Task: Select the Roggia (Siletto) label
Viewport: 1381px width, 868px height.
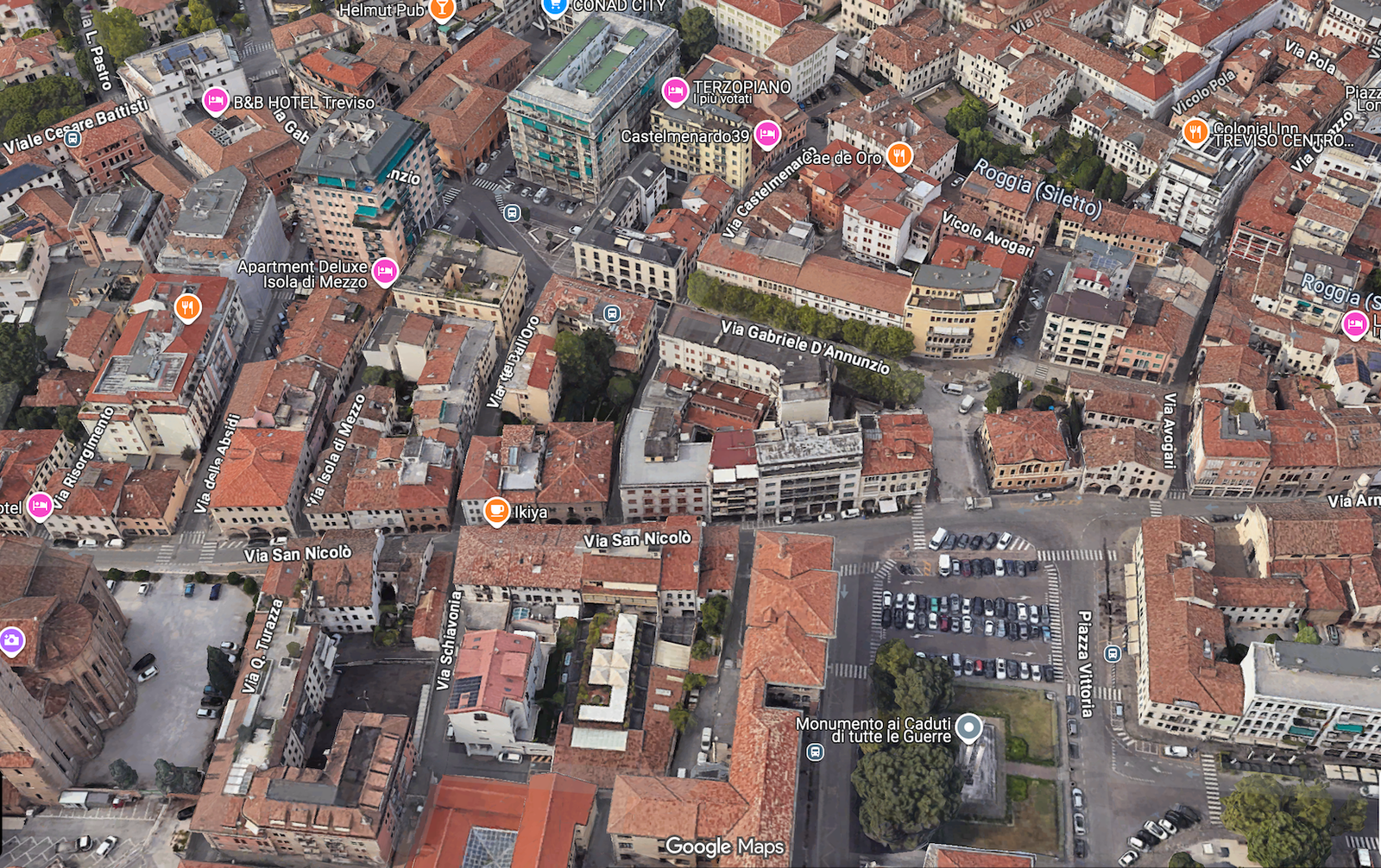Action: (1037, 188)
